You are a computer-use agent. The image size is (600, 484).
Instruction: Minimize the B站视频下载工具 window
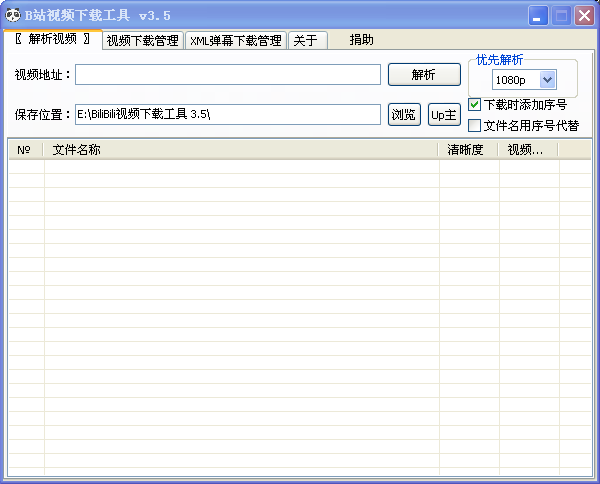pos(538,16)
